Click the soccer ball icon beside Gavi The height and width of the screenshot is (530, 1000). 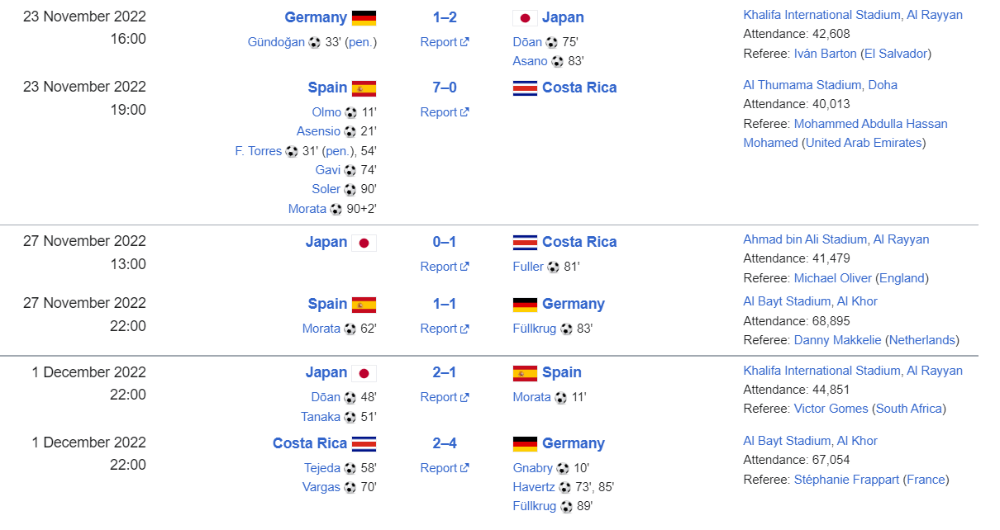click(x=350, y=170)
